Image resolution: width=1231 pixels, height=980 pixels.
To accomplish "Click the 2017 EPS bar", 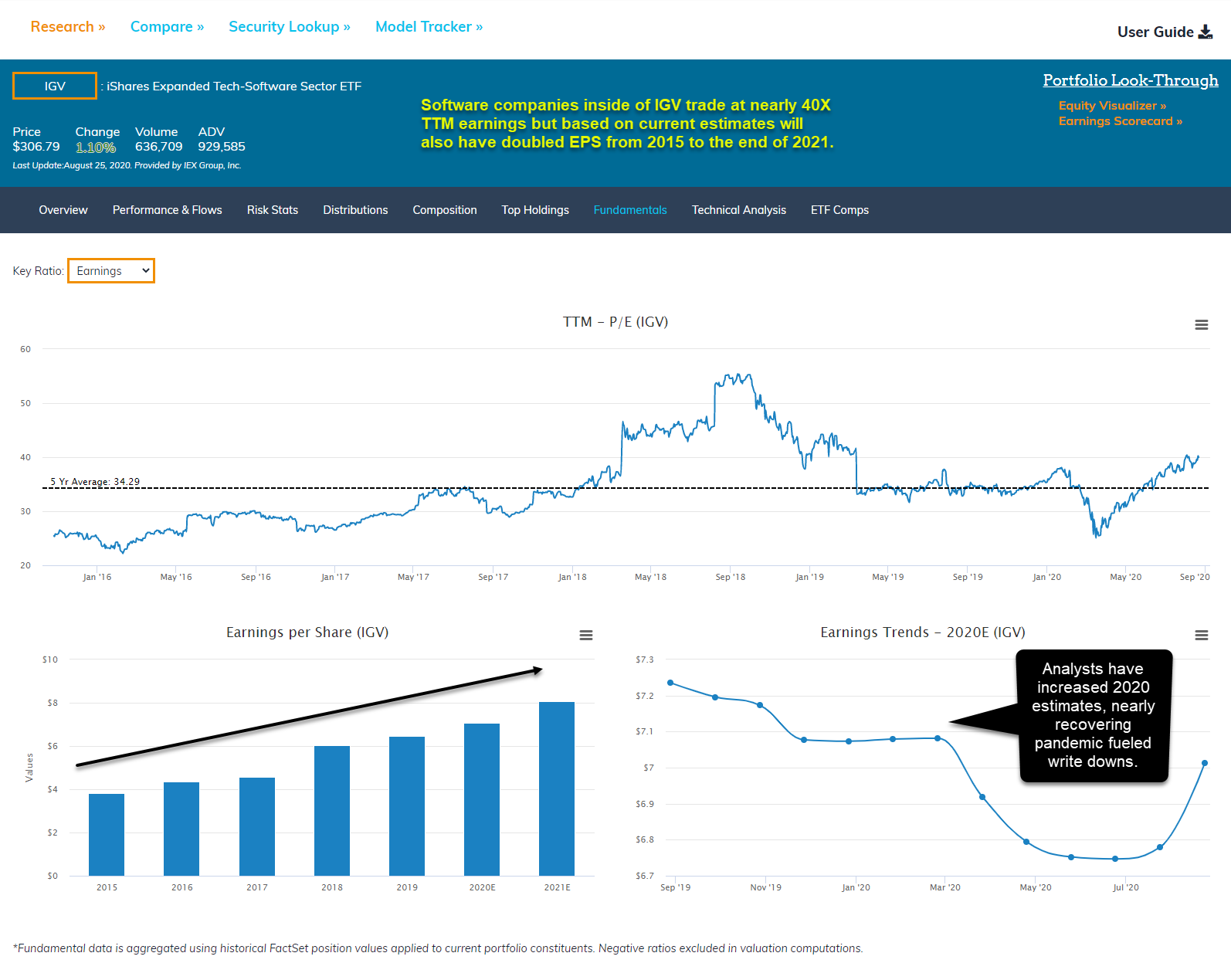I will [x=257, y=826].
